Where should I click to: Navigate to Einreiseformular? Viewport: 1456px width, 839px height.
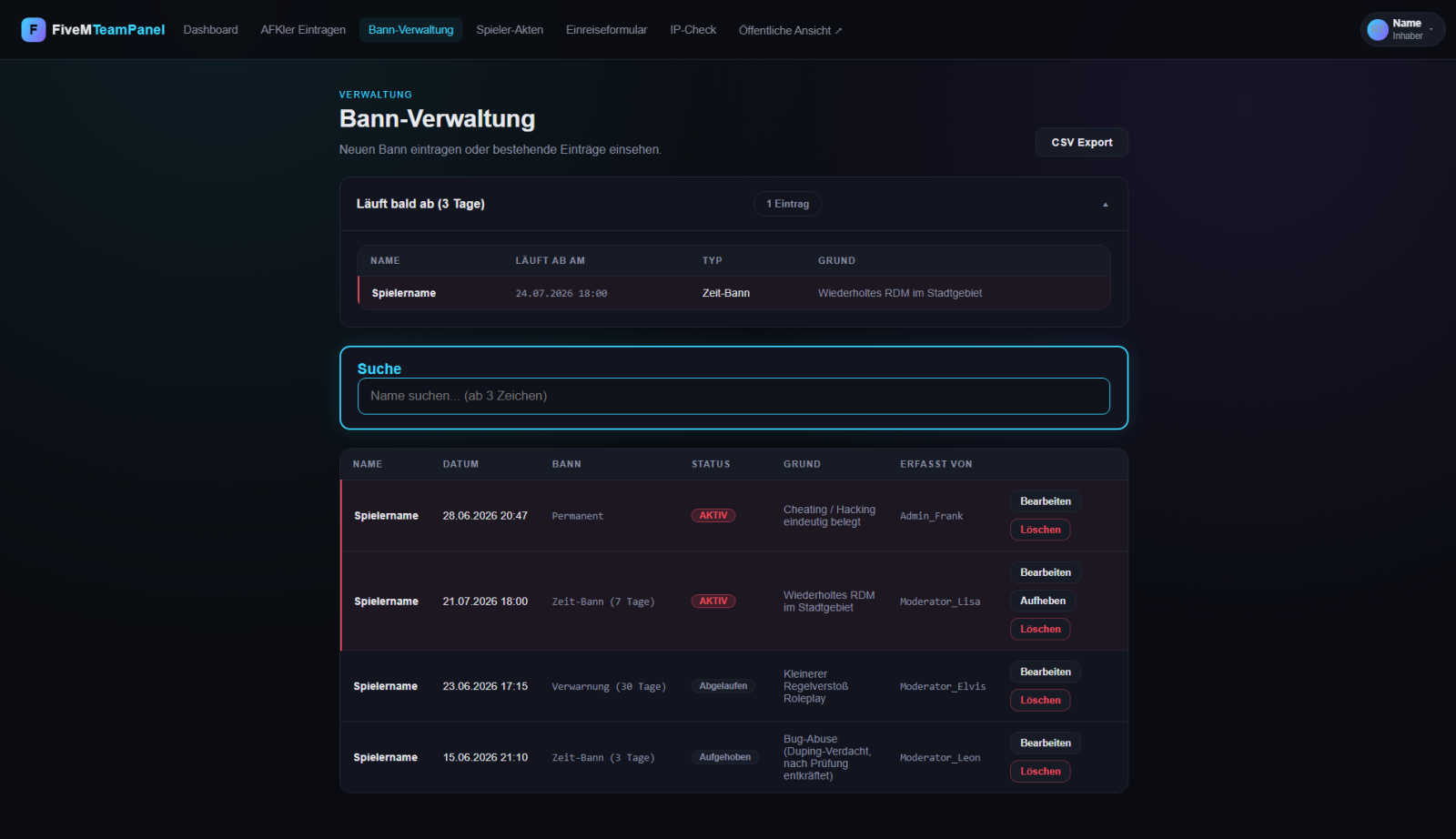click(606, 30)
